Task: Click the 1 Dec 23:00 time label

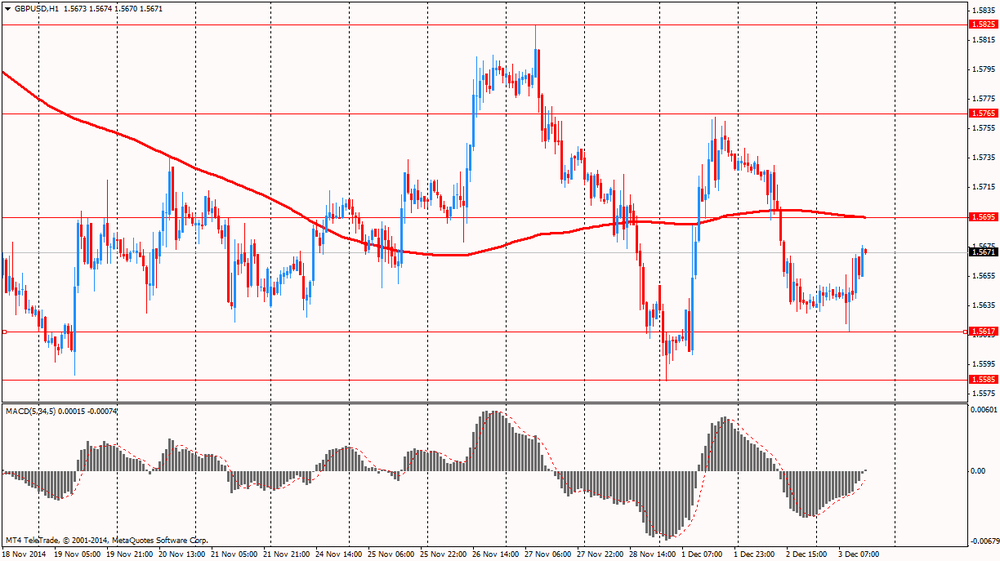Action: 754,555
